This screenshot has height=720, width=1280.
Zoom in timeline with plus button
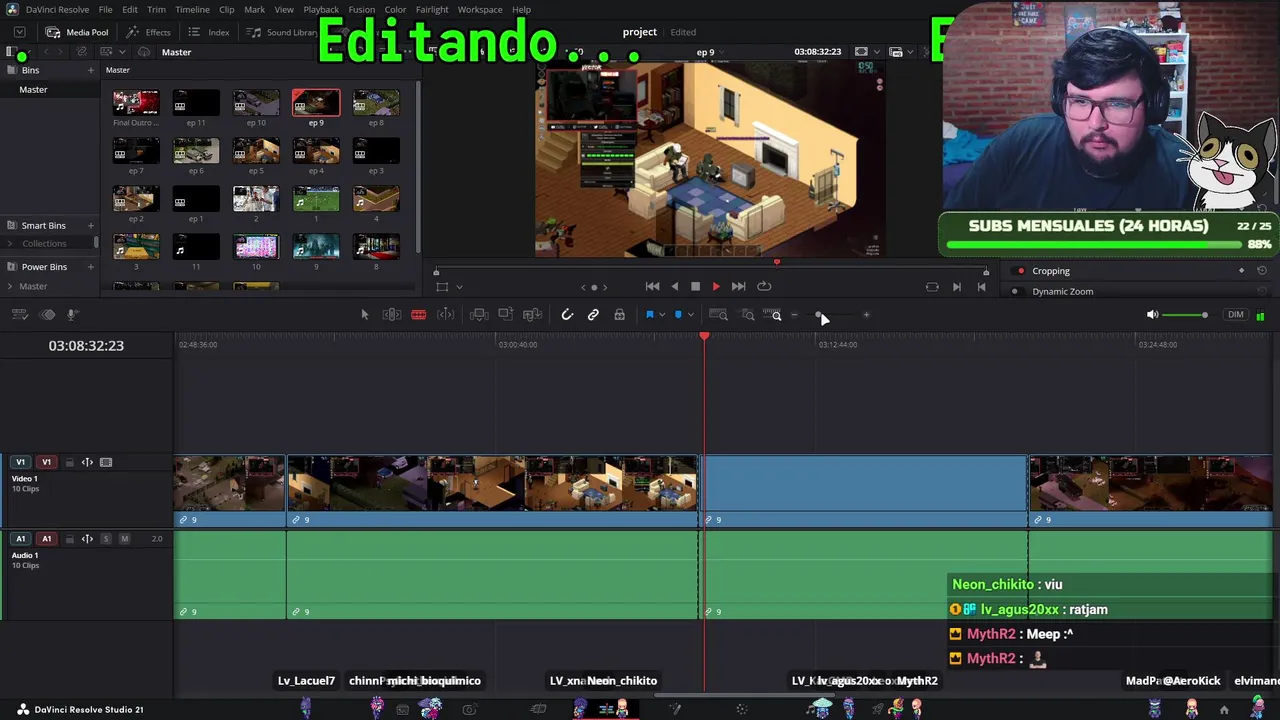point(866,316)
